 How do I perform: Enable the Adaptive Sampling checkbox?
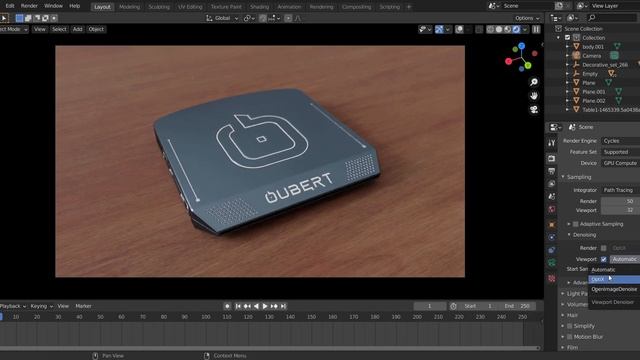[576, 224]
